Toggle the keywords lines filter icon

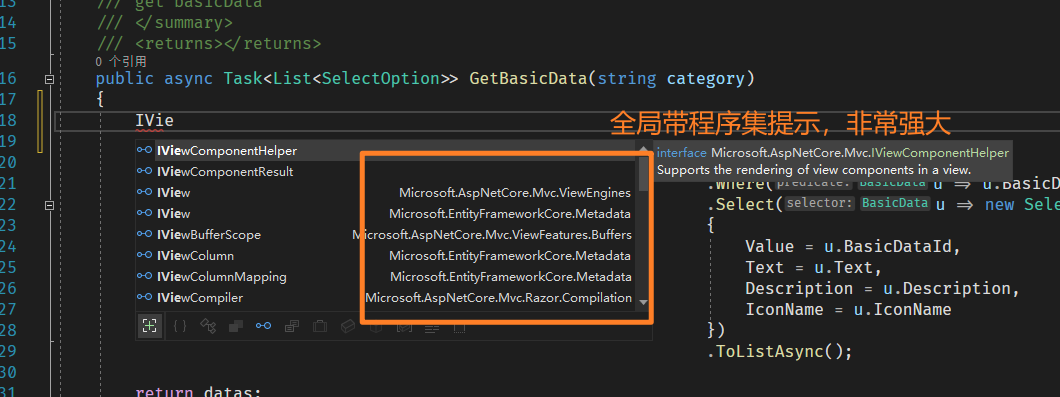click(x=431, y=327)
